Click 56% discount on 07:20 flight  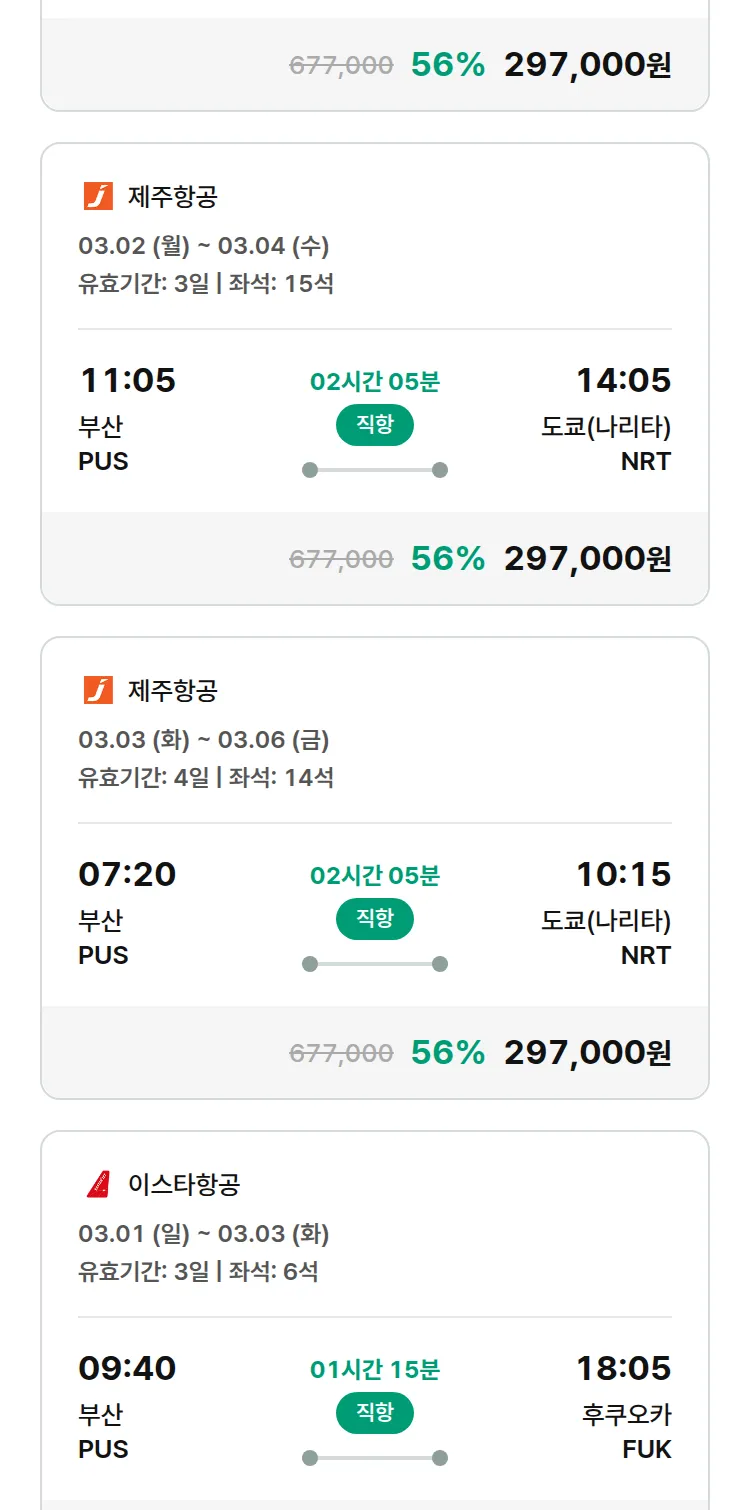[447, 1053]
